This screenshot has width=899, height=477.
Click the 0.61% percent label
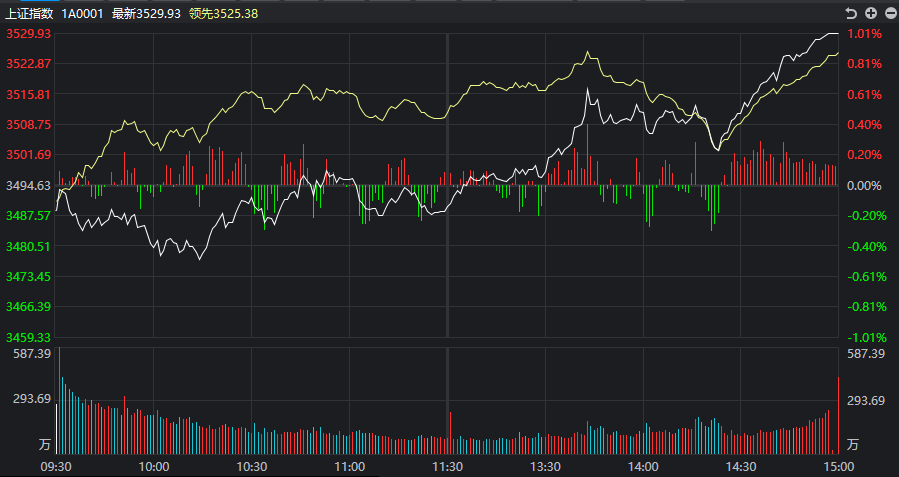(865, 94)
